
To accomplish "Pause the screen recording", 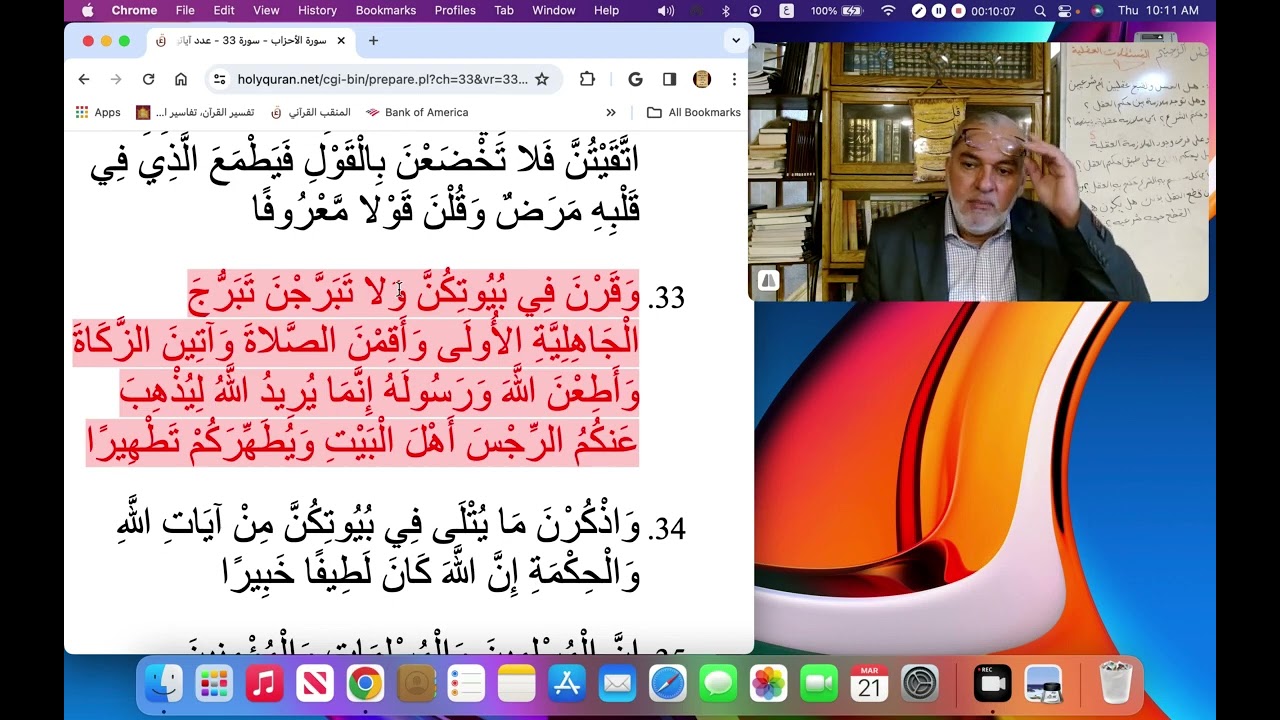I will [x=938, y=11].
